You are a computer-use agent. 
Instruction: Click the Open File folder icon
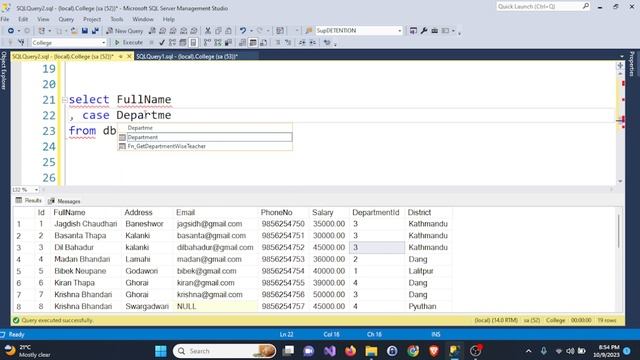pyautogui.click(x=74, y=31)
